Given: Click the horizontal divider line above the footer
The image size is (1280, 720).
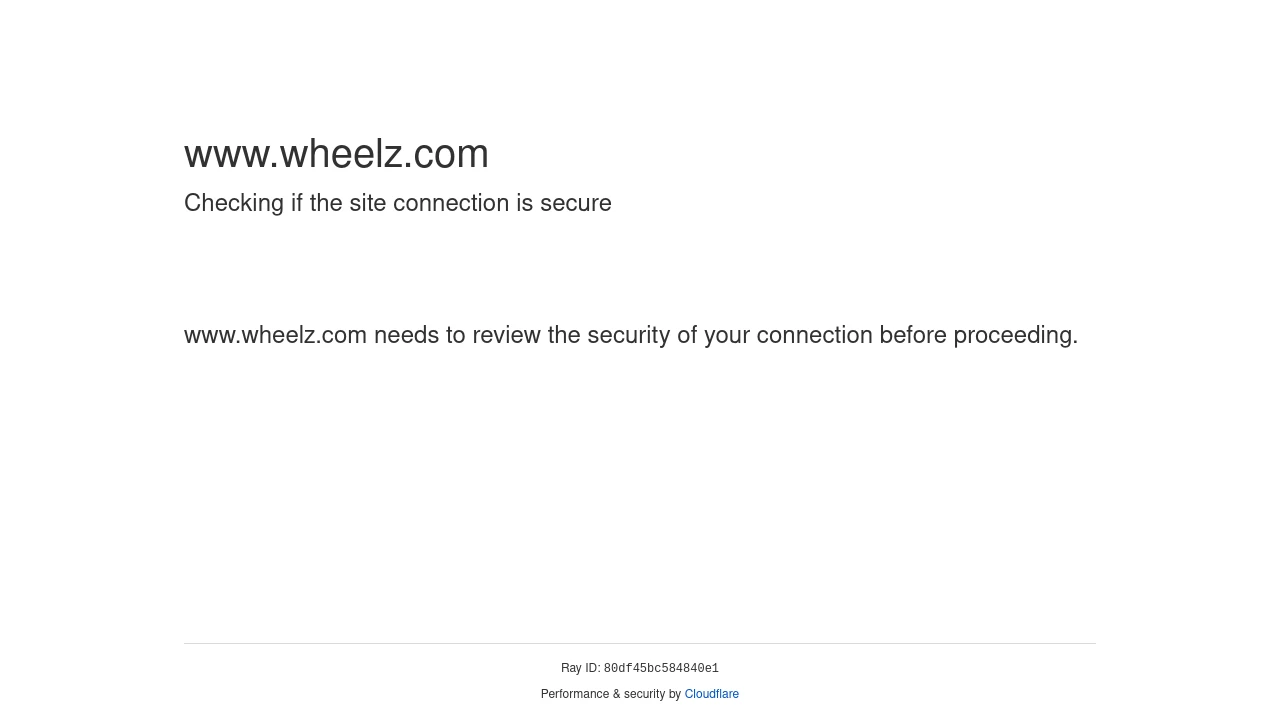Looking at the screenshot, I should (640, 643).
